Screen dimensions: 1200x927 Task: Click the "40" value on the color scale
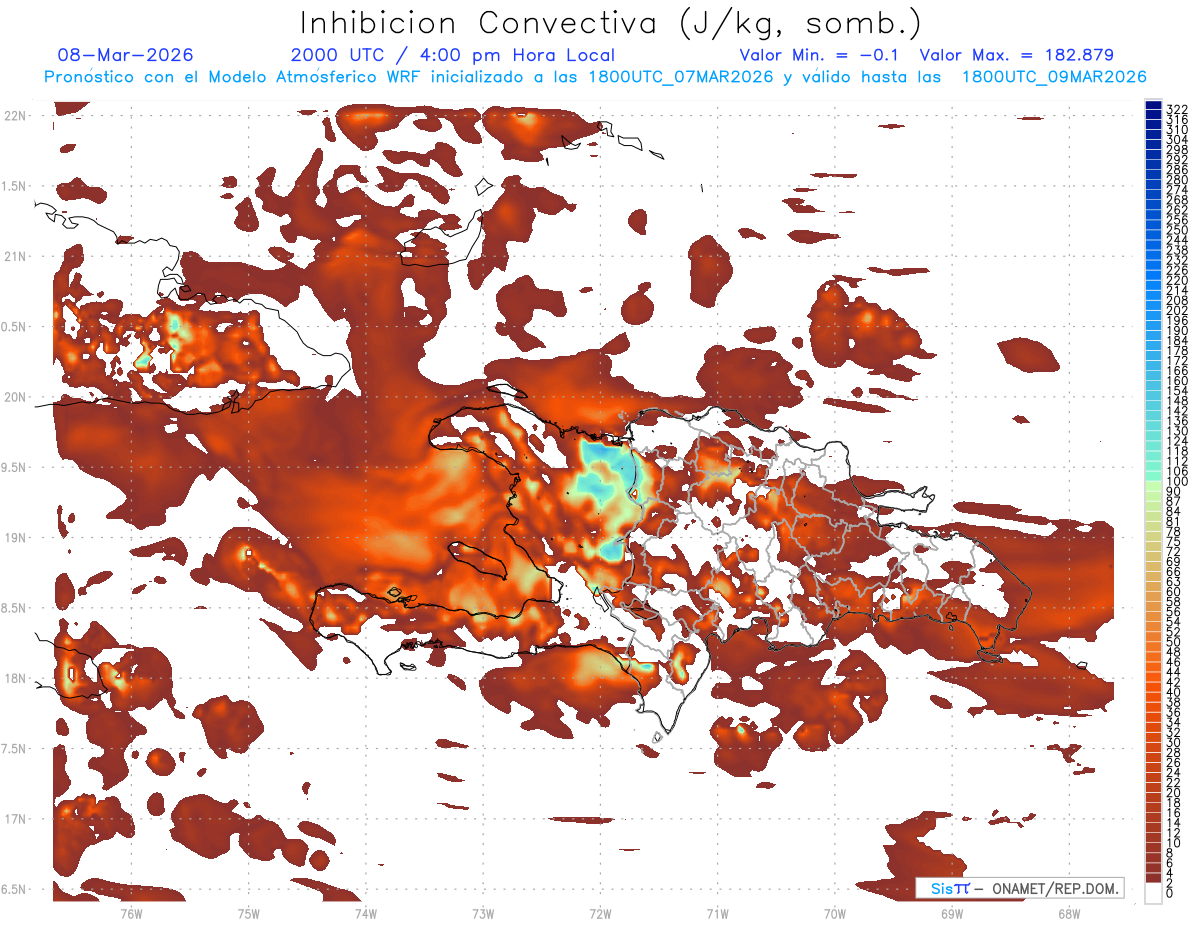pos(1173,692)
